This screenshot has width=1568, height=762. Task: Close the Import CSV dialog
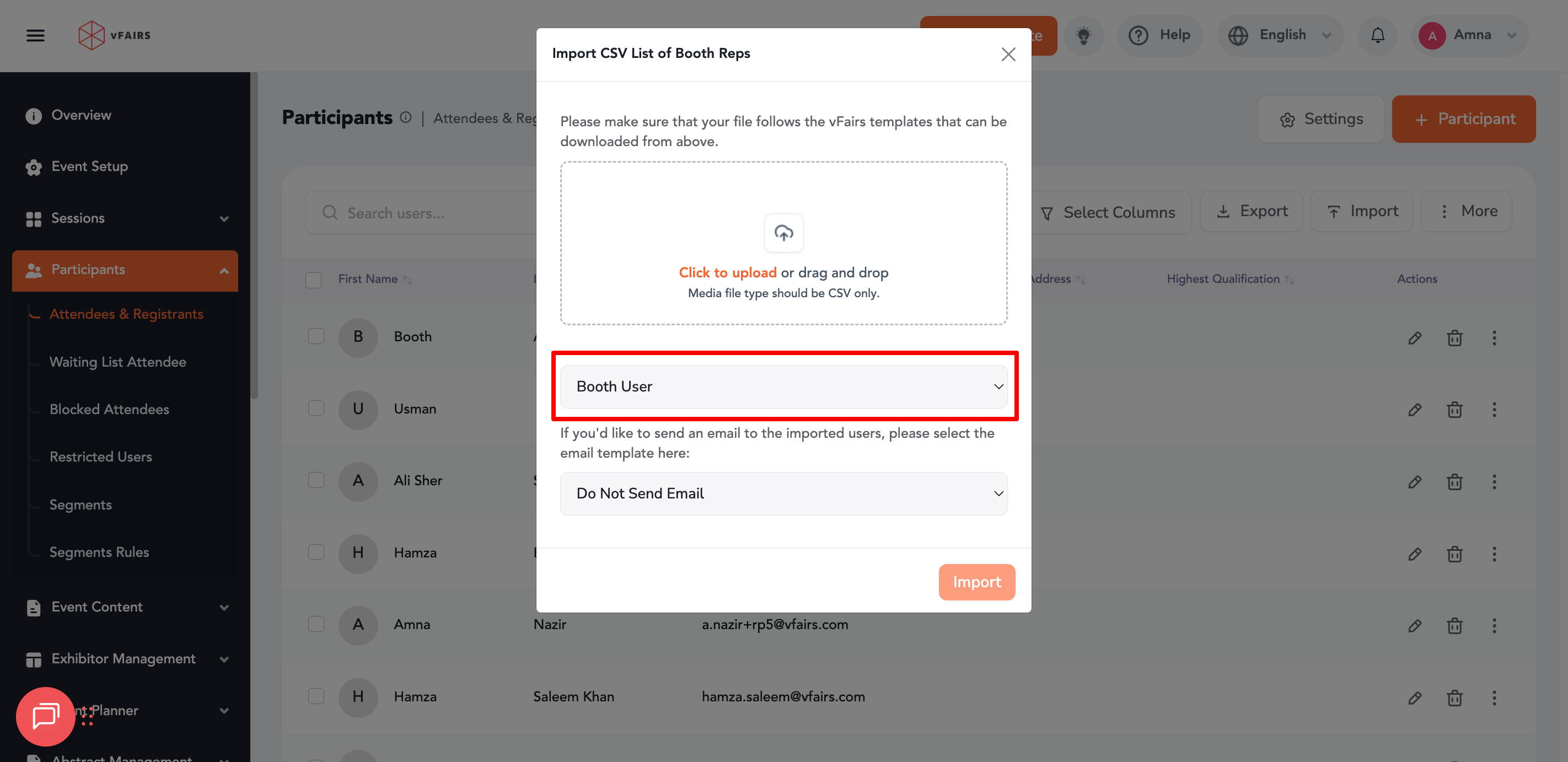(x=1008, y=54)
